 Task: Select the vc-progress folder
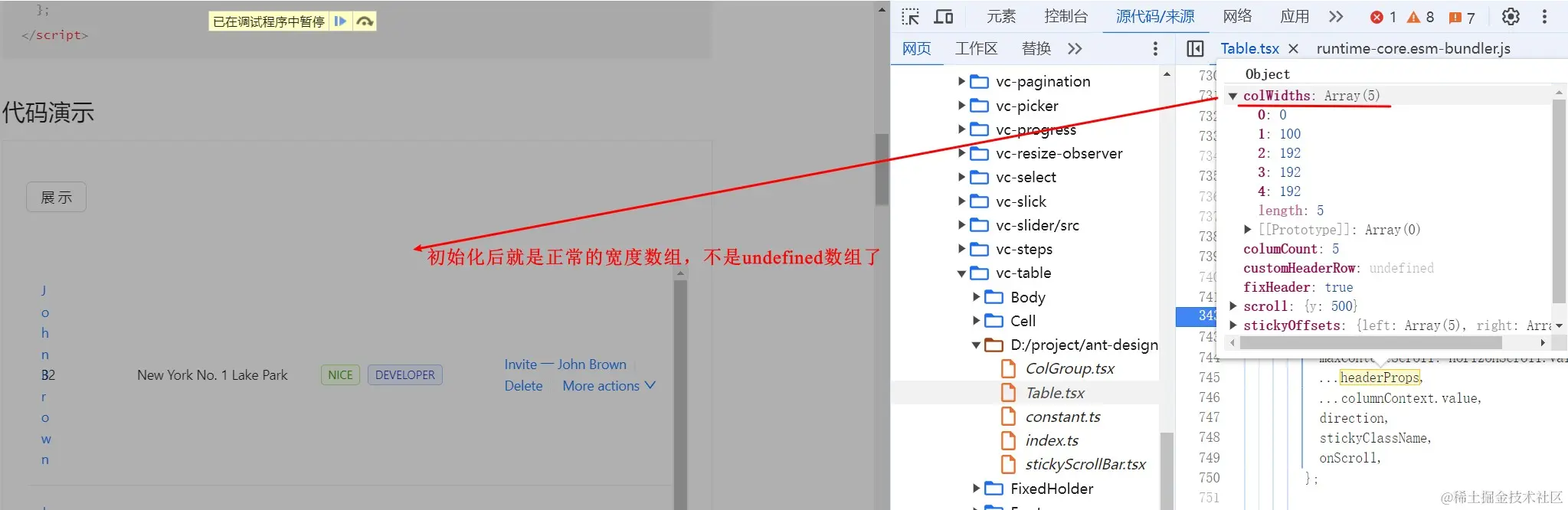point(1036,129)
